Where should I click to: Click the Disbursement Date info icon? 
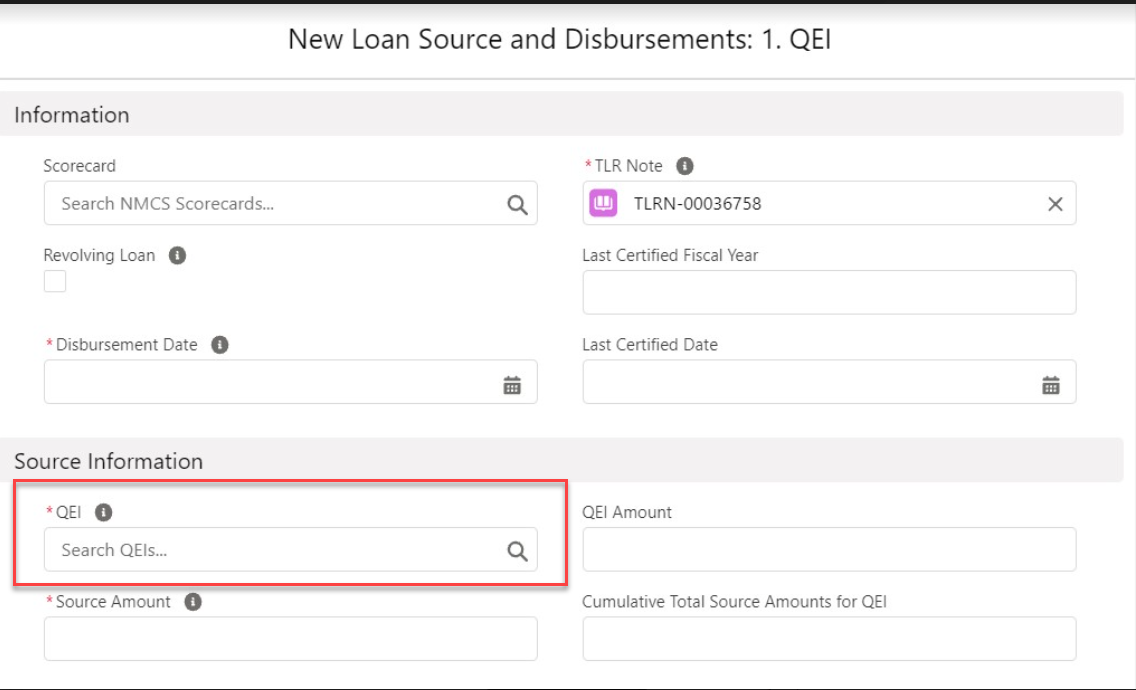click(x=220, y=345)
